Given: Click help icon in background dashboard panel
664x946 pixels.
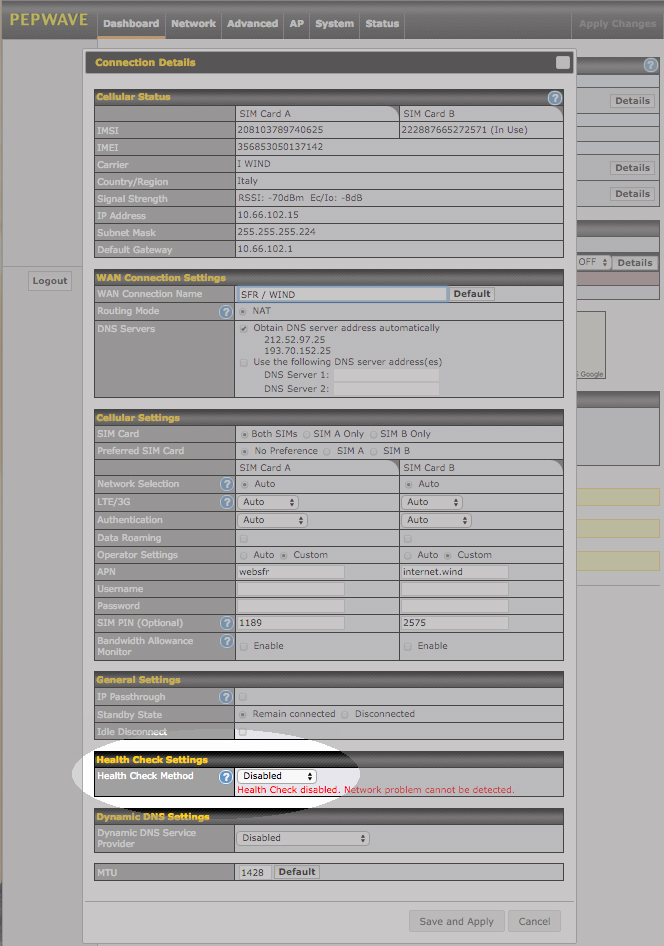Looking at the screenshot, I should tap(651, 65).
